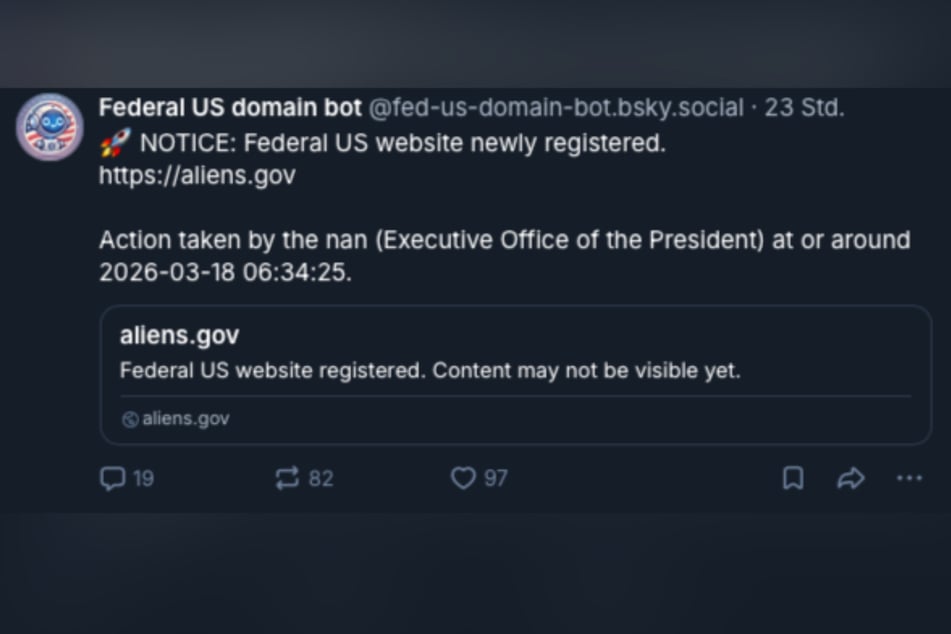The image size is (951, 634).
Task: Follow the https://aliens.gov link
Action: (x=196, y=174)
